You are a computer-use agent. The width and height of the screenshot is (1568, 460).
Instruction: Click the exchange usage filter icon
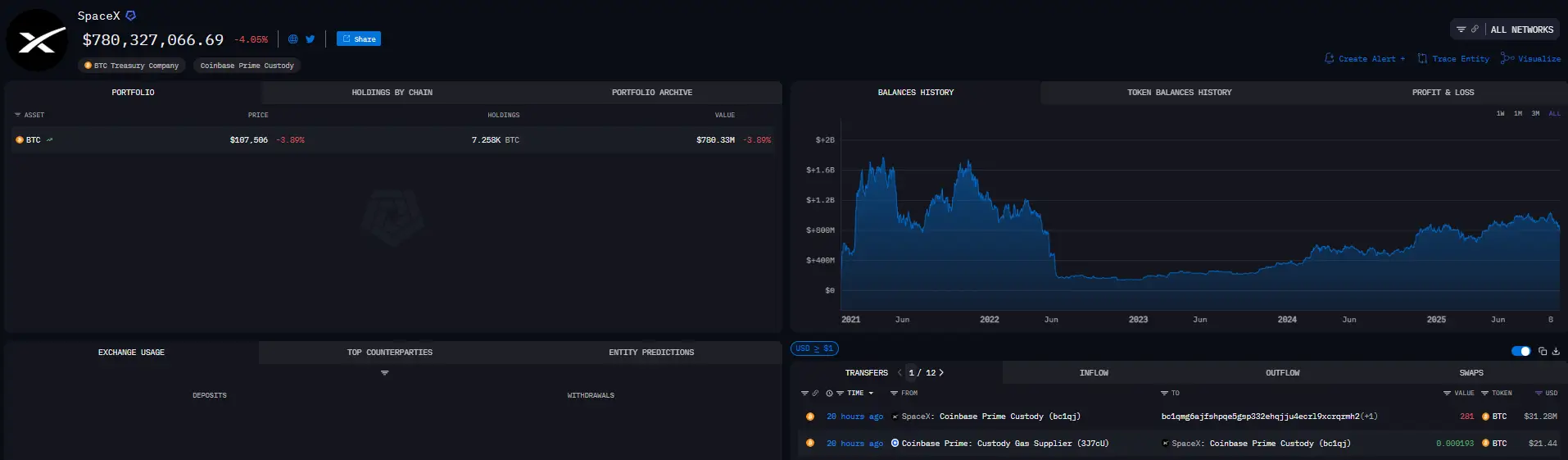coord(385,373)
